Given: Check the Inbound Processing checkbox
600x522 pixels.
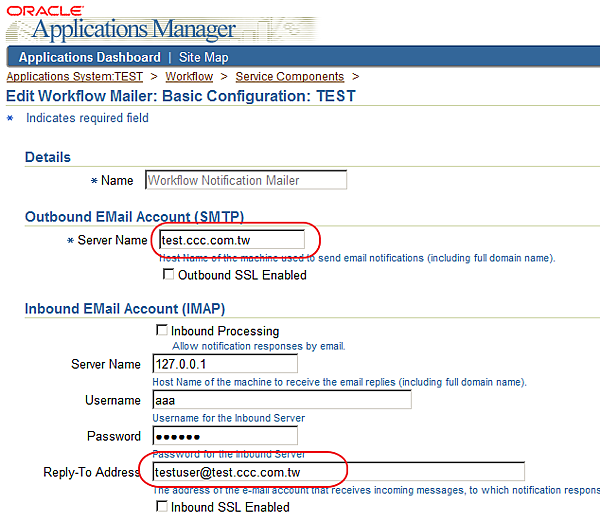Looking at the screenshot, I should (x=161, y=330).
